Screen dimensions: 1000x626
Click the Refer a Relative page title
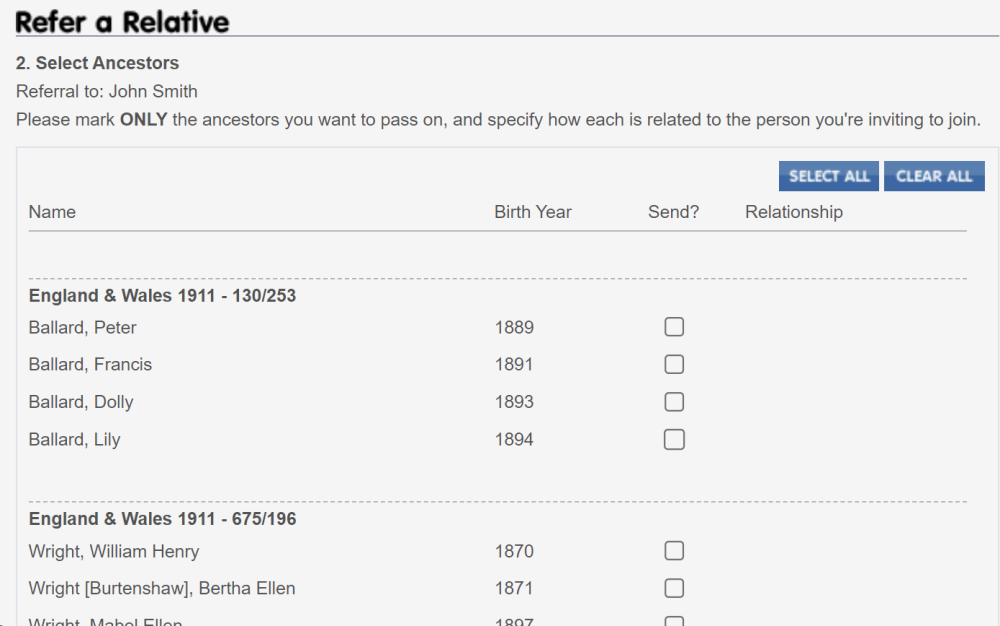(122, 21)
